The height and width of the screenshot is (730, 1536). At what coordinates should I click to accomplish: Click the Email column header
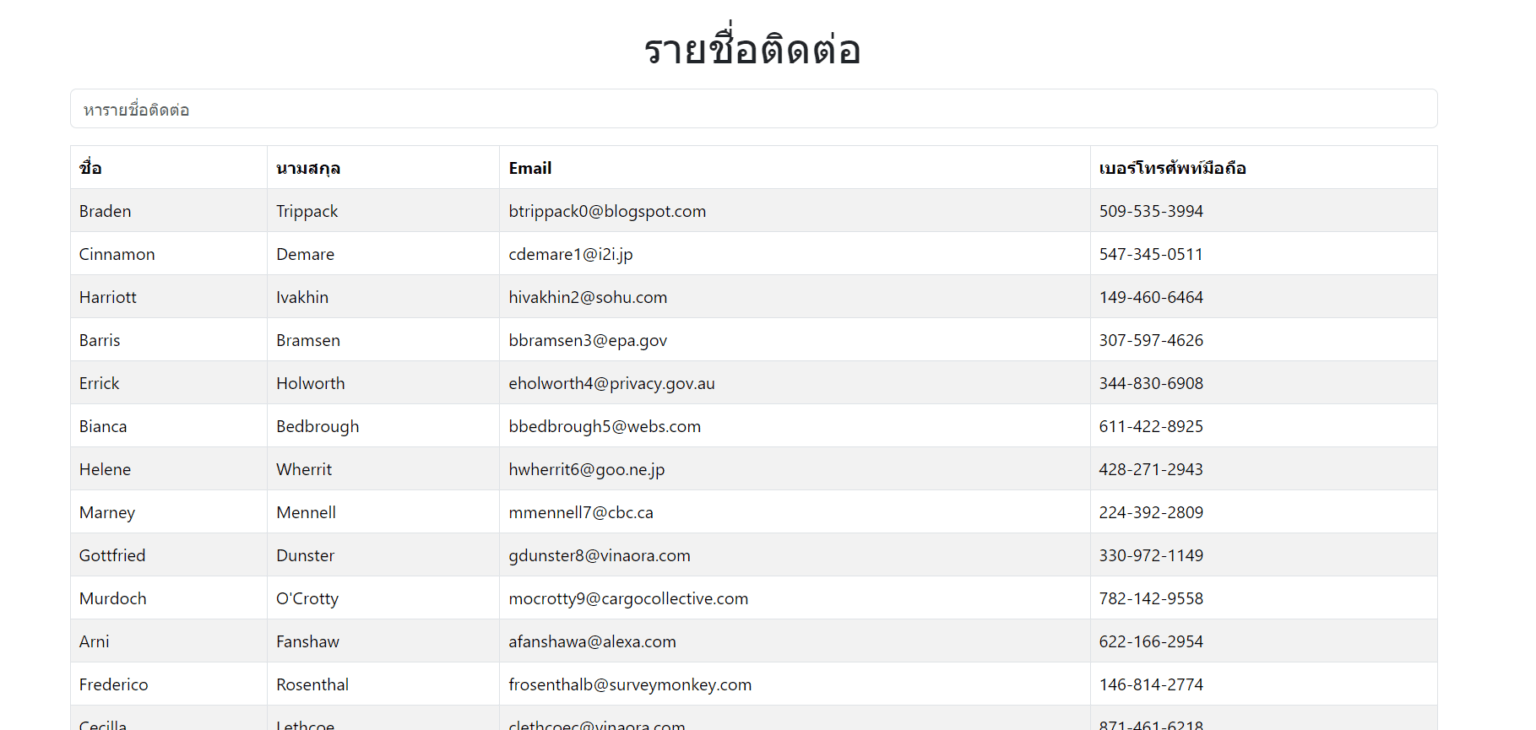tap(530, 167)
